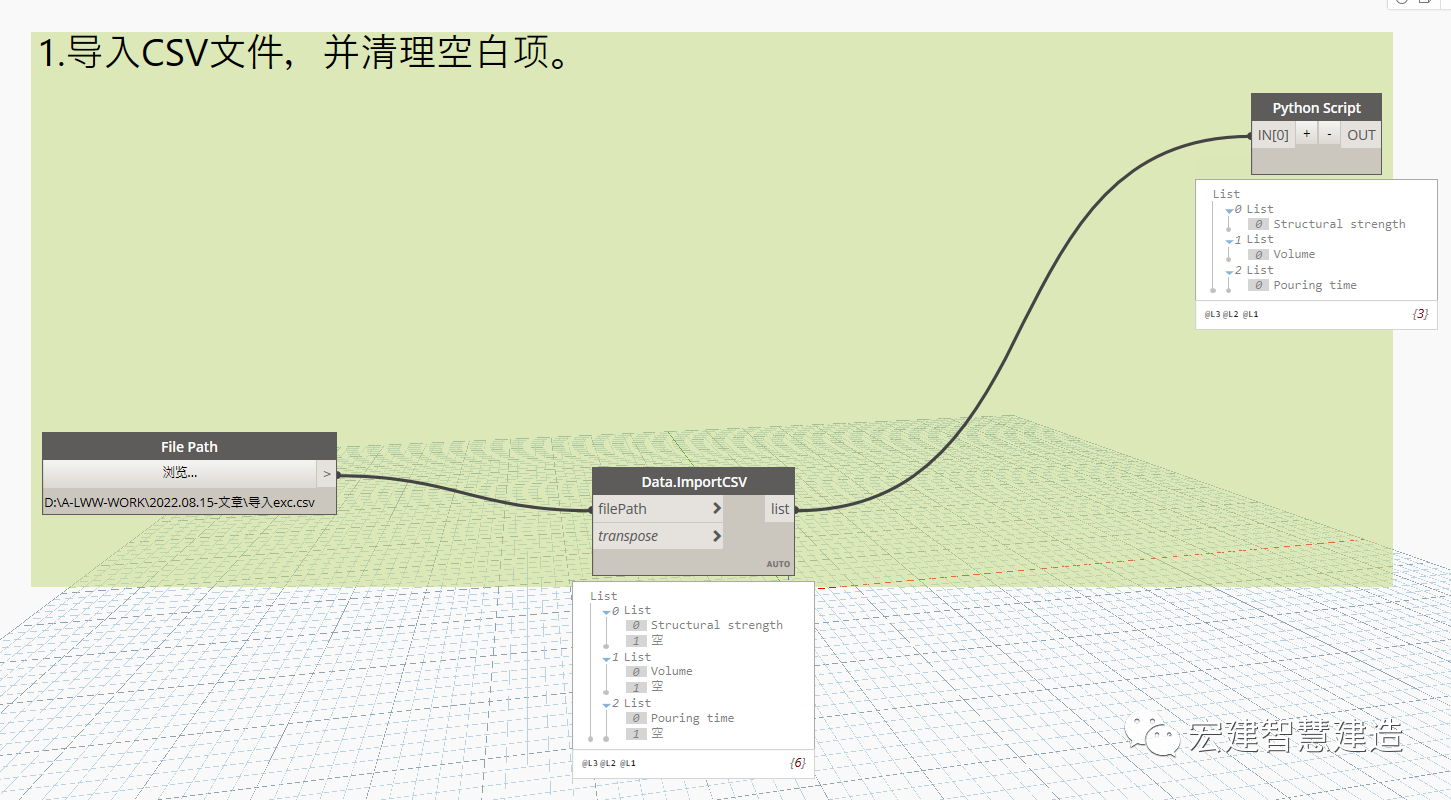Select the Python Script node title
Viewport: 1451px width, 800px height.
pyautogui.click(x=1316, y=108)
